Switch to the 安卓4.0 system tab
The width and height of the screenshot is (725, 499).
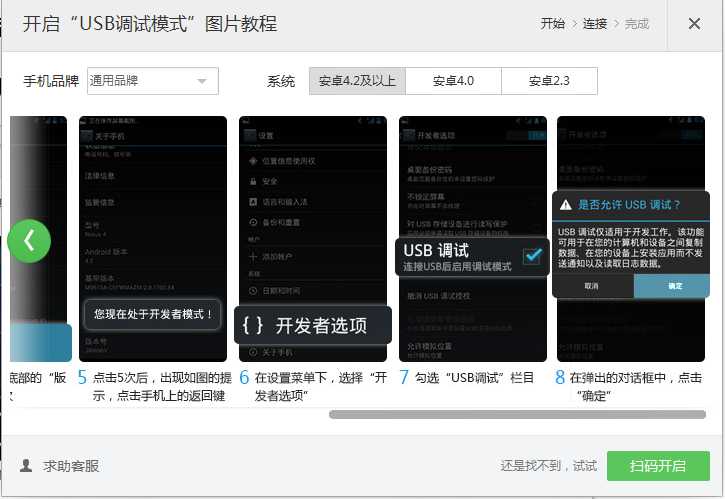[x=454, y=81]
